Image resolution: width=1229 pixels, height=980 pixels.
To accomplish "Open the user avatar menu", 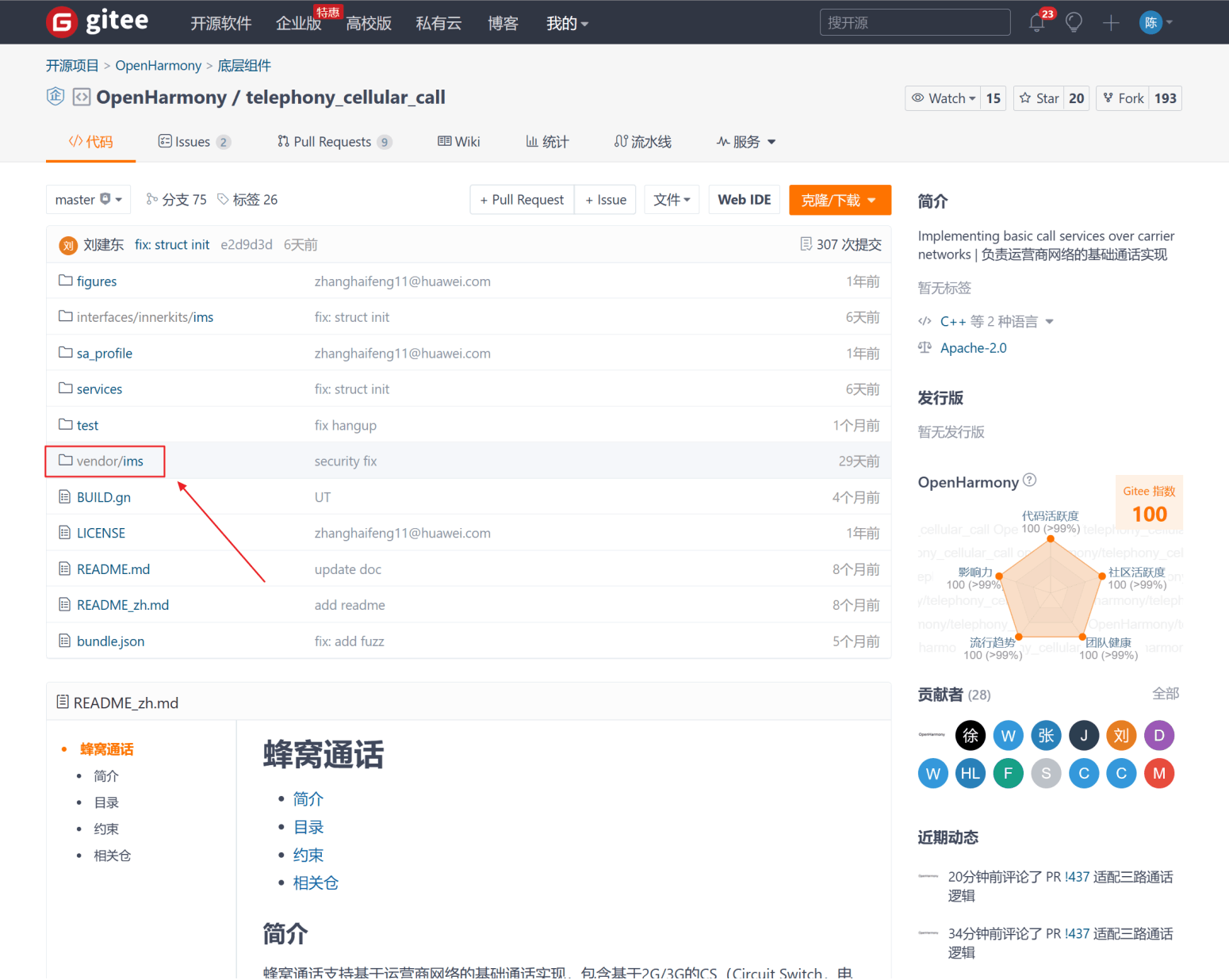I will pos(1155,22).
